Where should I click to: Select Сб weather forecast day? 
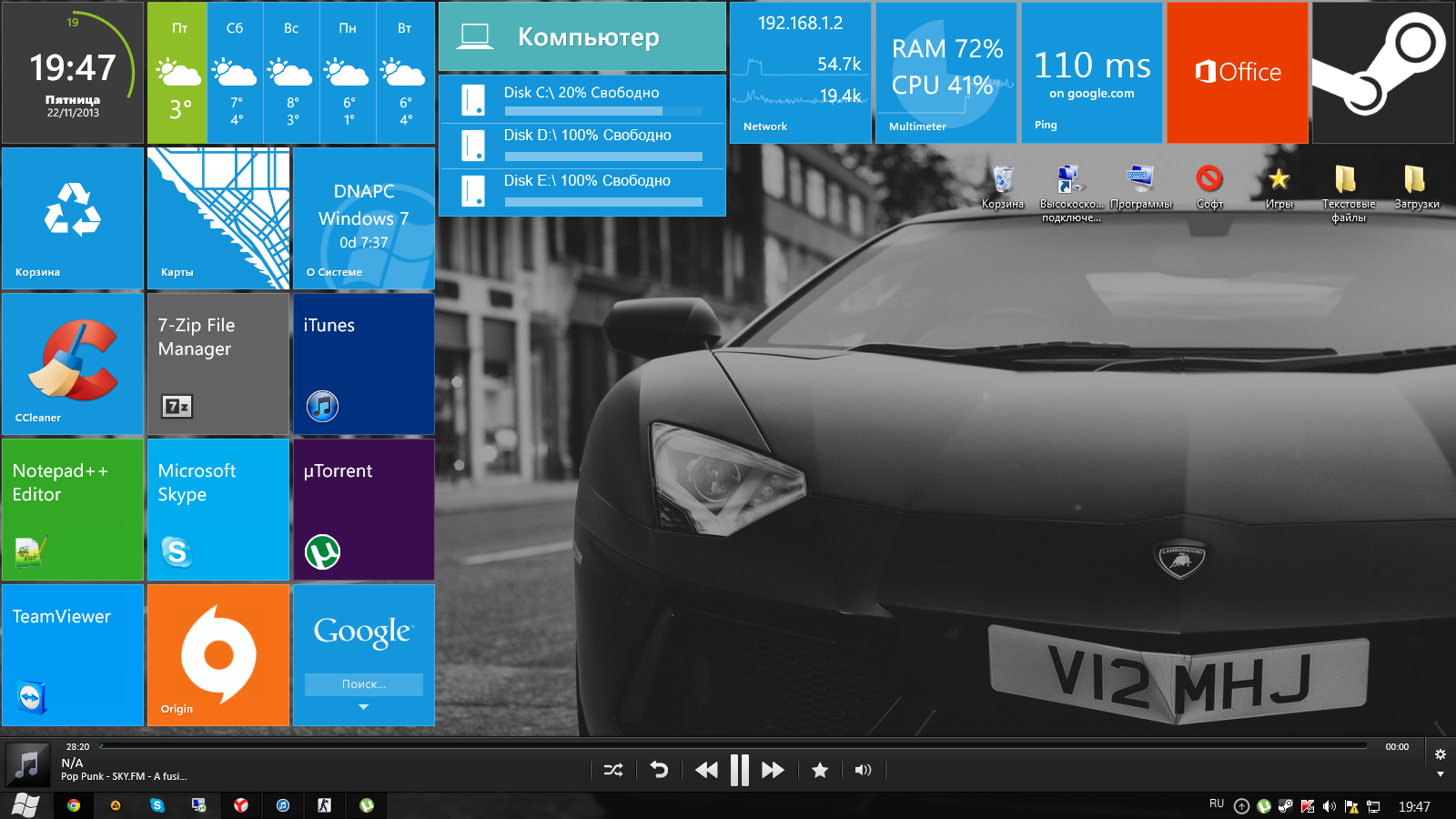(236, 73)
